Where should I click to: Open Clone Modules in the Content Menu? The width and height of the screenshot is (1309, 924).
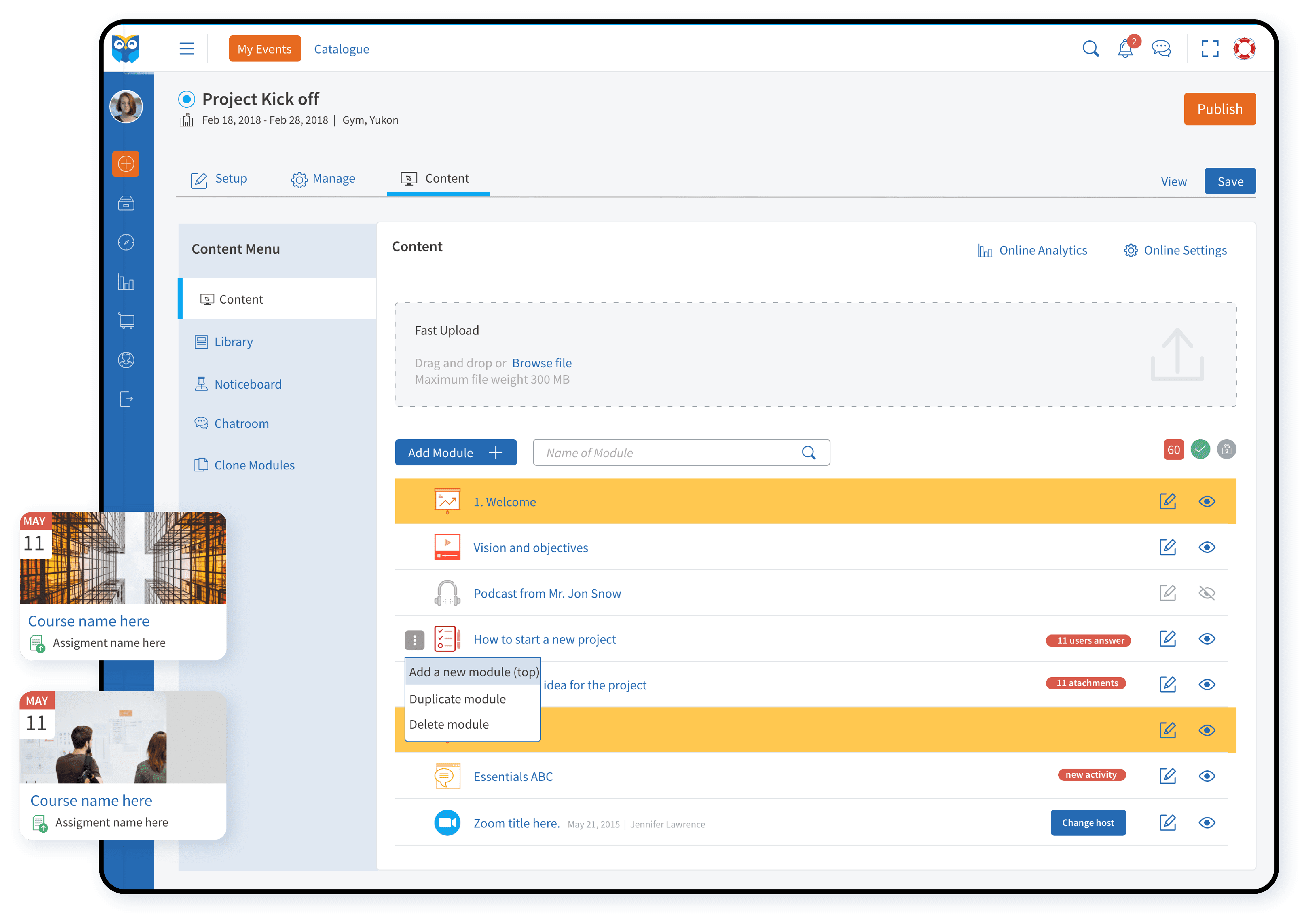click(x=245, y=465)
